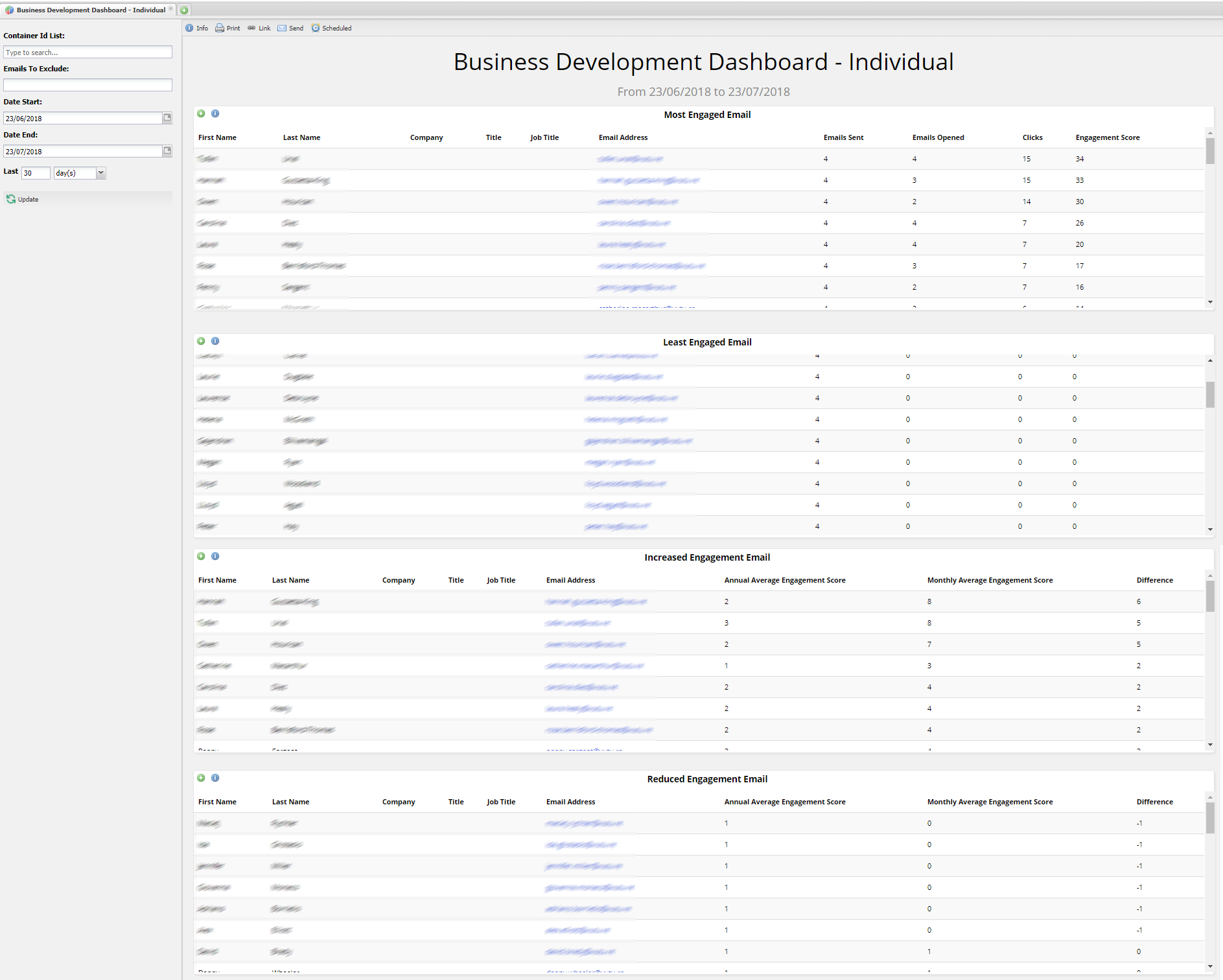Open the Scheduled reports option
1223x980 pixels.
pos(331,28)
